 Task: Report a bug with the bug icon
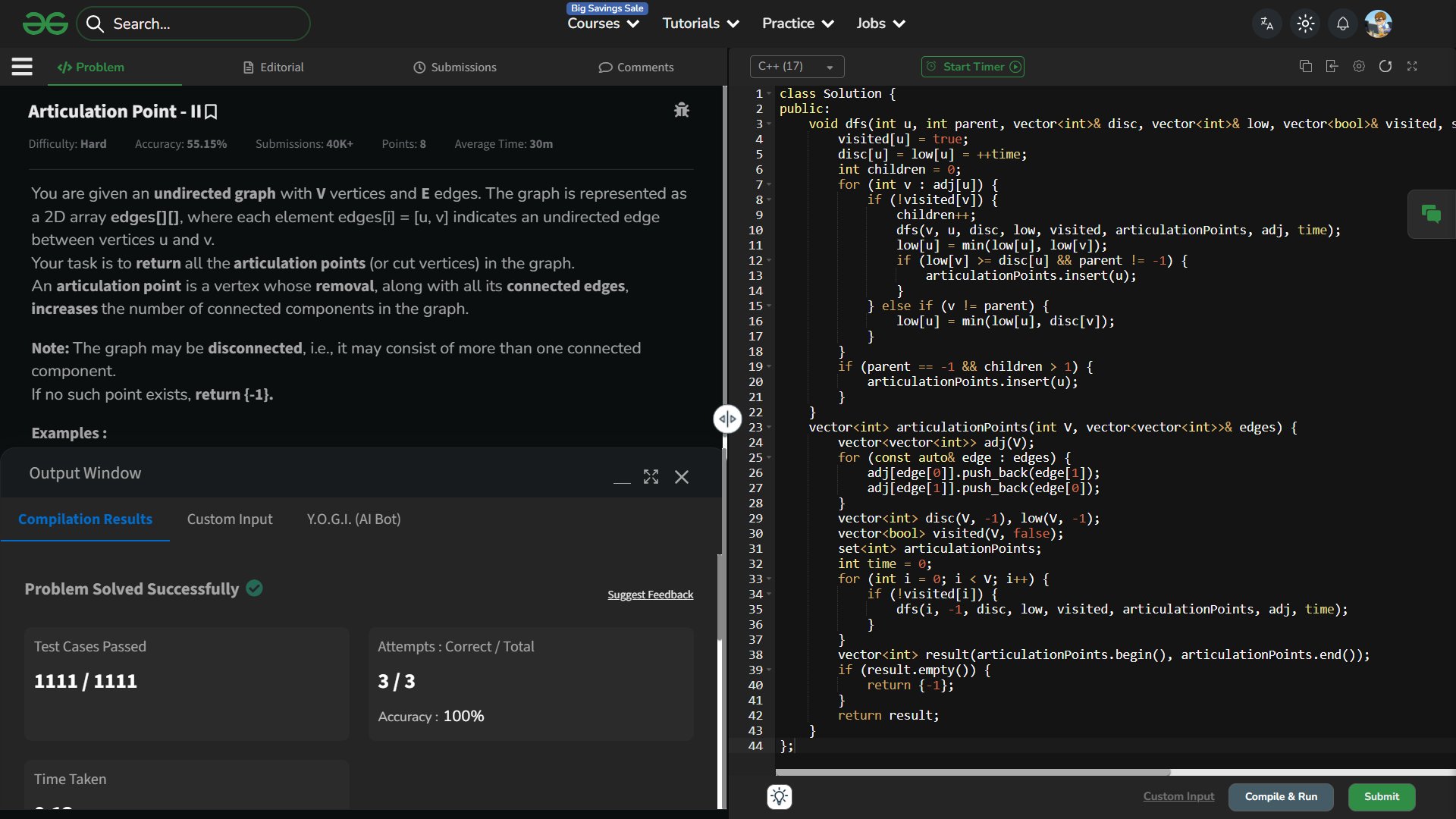(x=681, y=111)
